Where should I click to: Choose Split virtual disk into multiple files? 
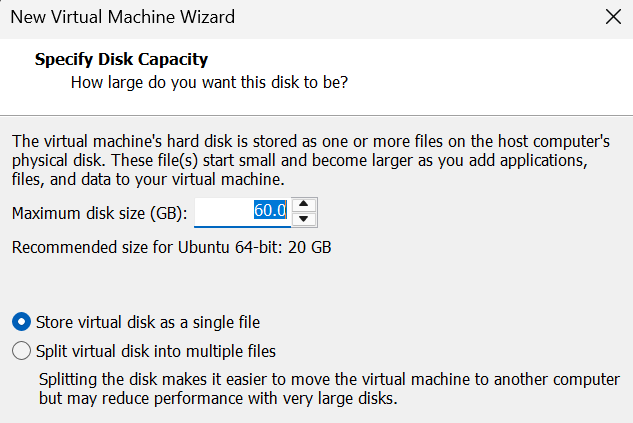pyautogui.click(x=21, y=351)
